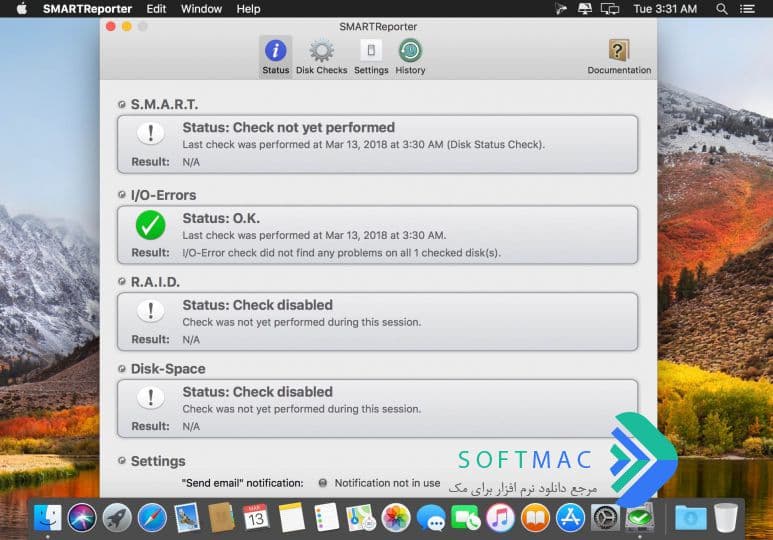Click the green checkmark I/O-Errors icon
The height and width of the screenshot is (540, 773).
pos(150,225)
